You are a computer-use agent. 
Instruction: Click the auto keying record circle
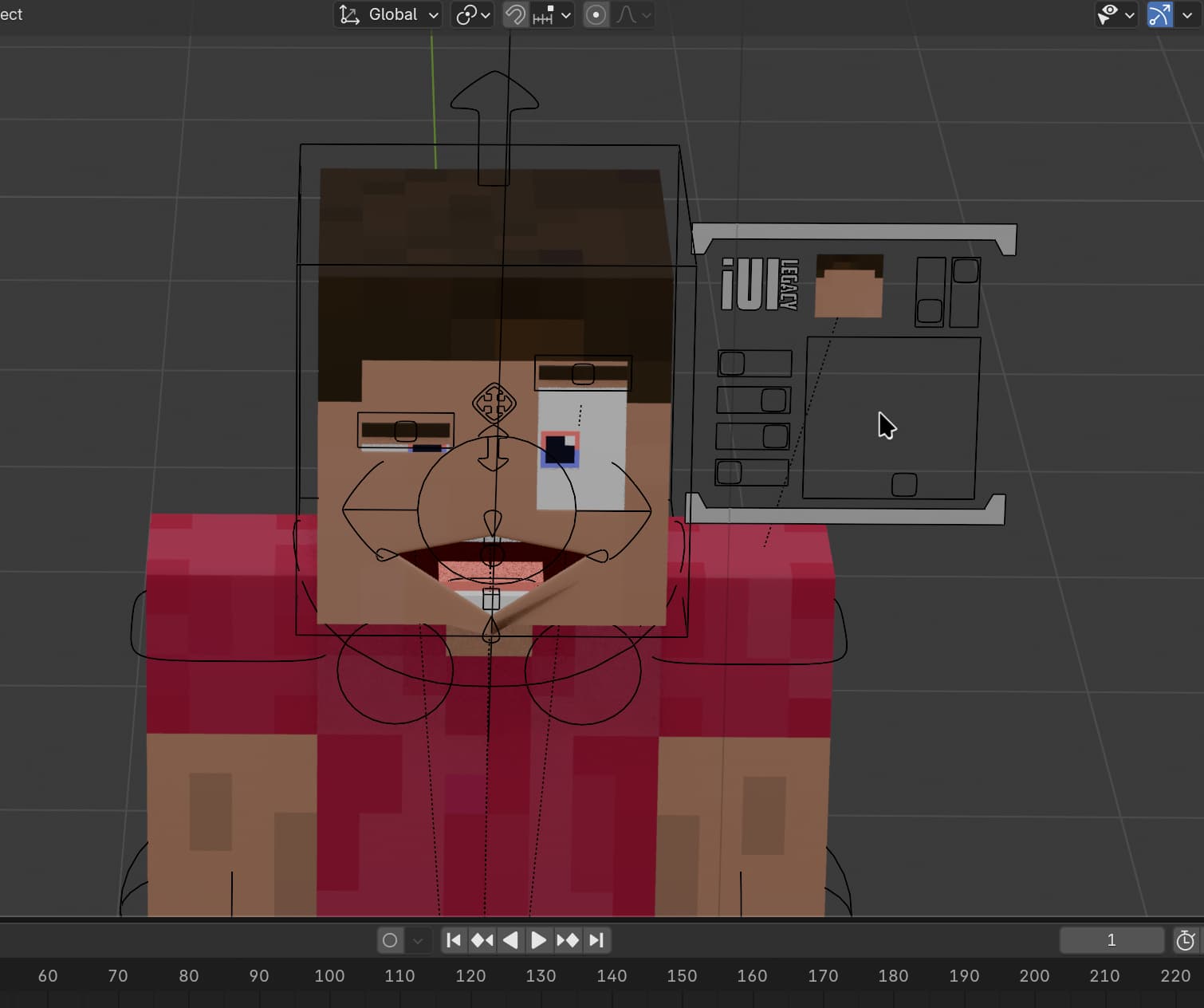pos(390,940)
